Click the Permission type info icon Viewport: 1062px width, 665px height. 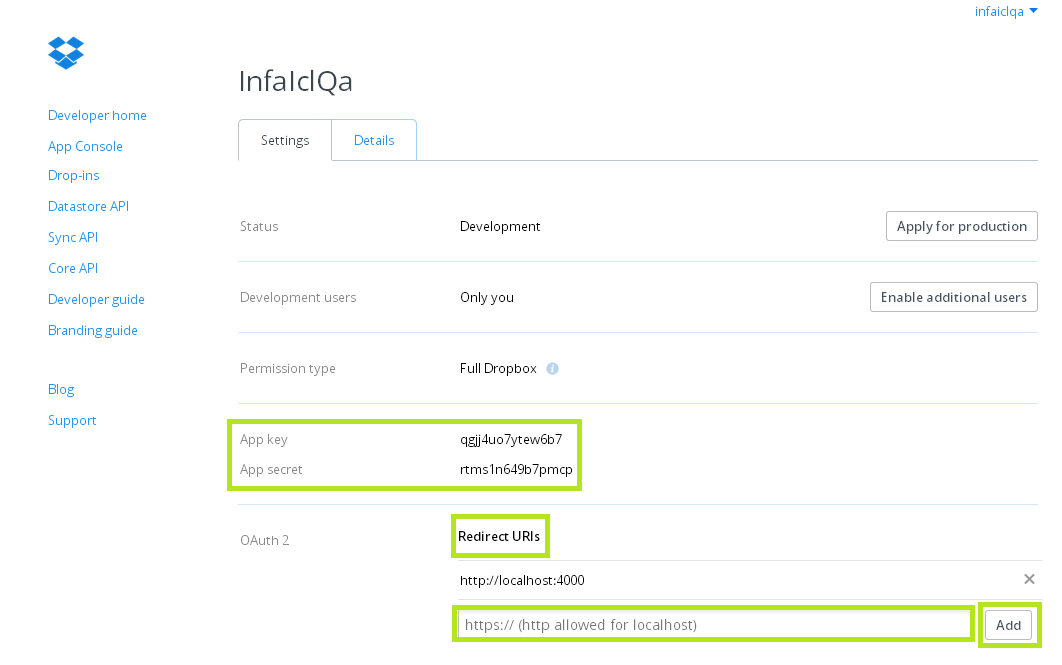click(x=552, y=369)
